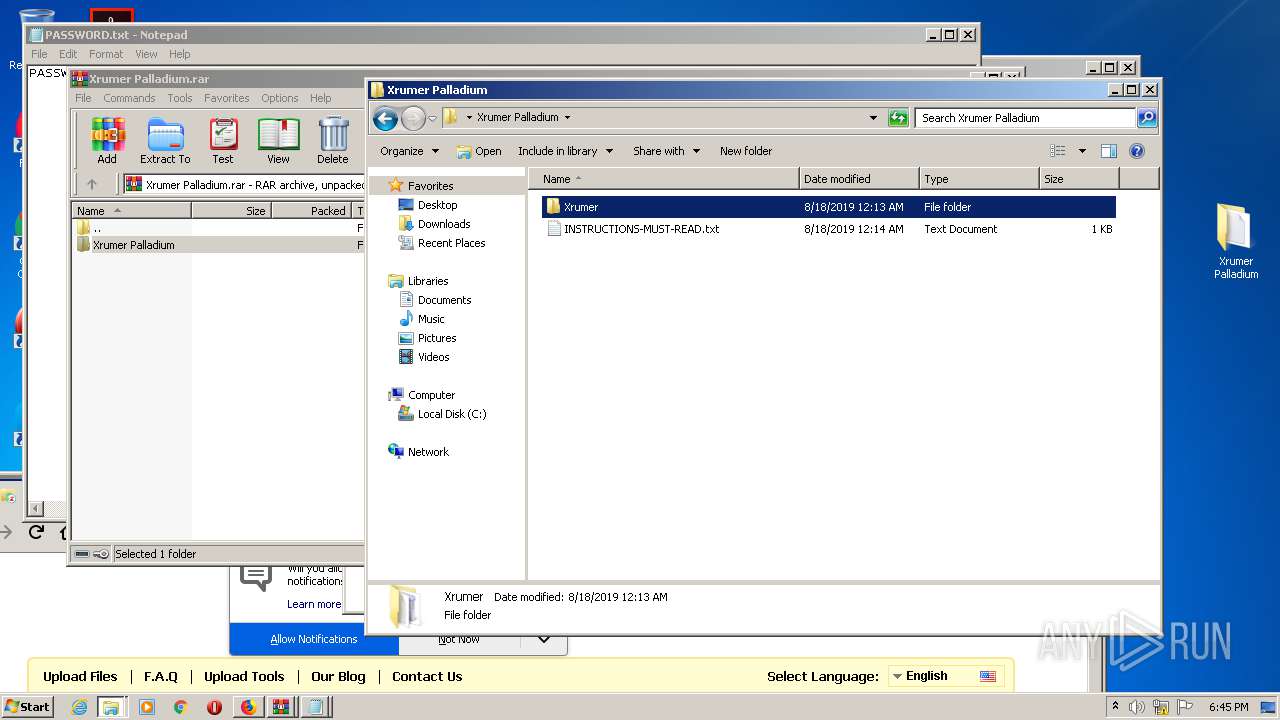Viewport: 1280px width, 720px height.
Task: Sort by Date modified column
Action: pos(859,179)
